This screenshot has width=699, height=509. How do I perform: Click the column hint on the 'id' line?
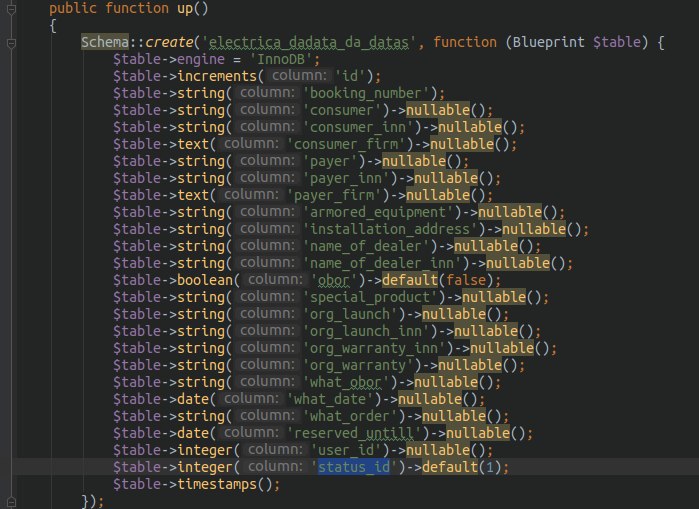(299, 76)
